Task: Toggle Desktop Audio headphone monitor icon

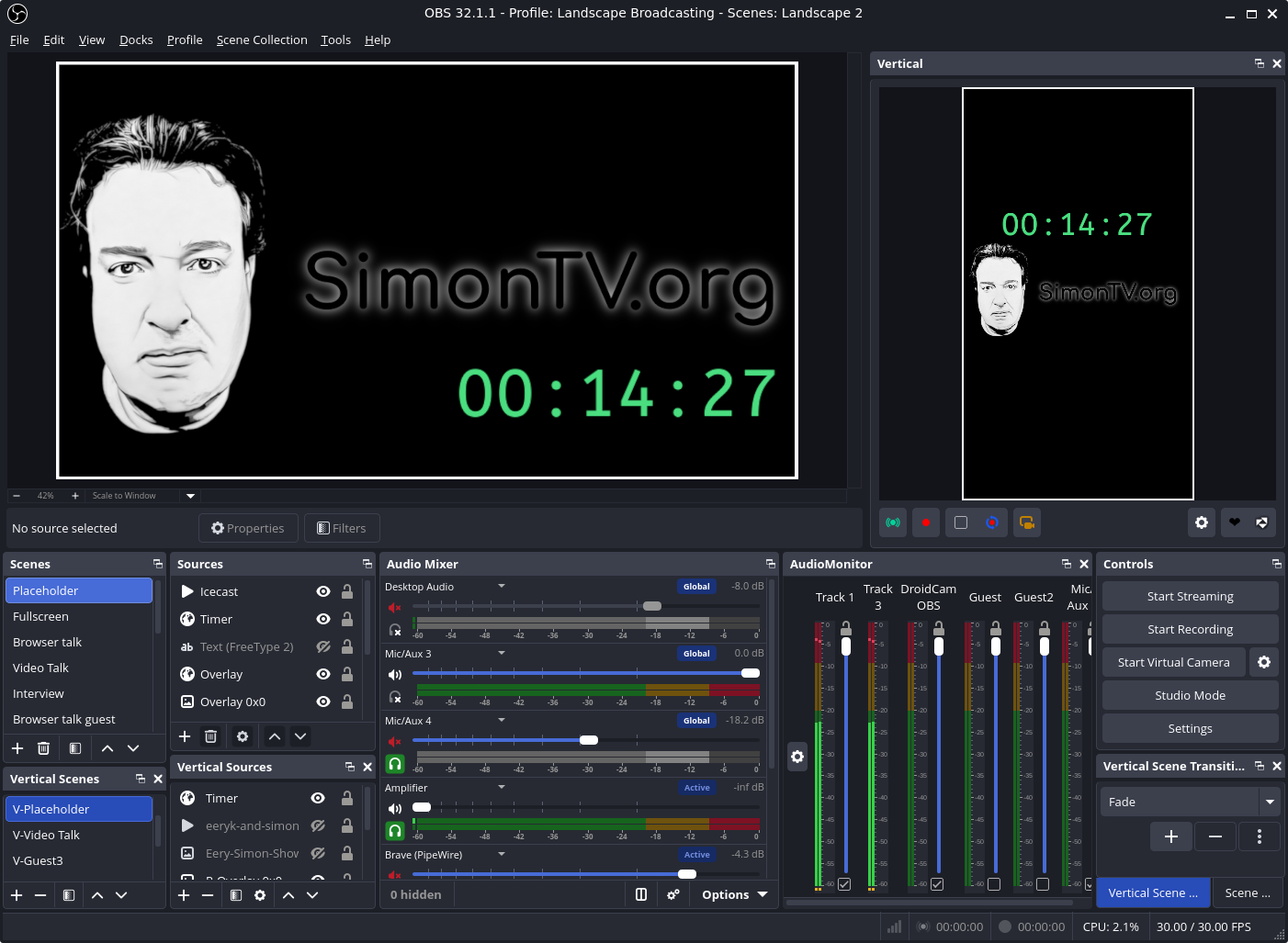Action: pyautogui.click(x=395, y=630)
